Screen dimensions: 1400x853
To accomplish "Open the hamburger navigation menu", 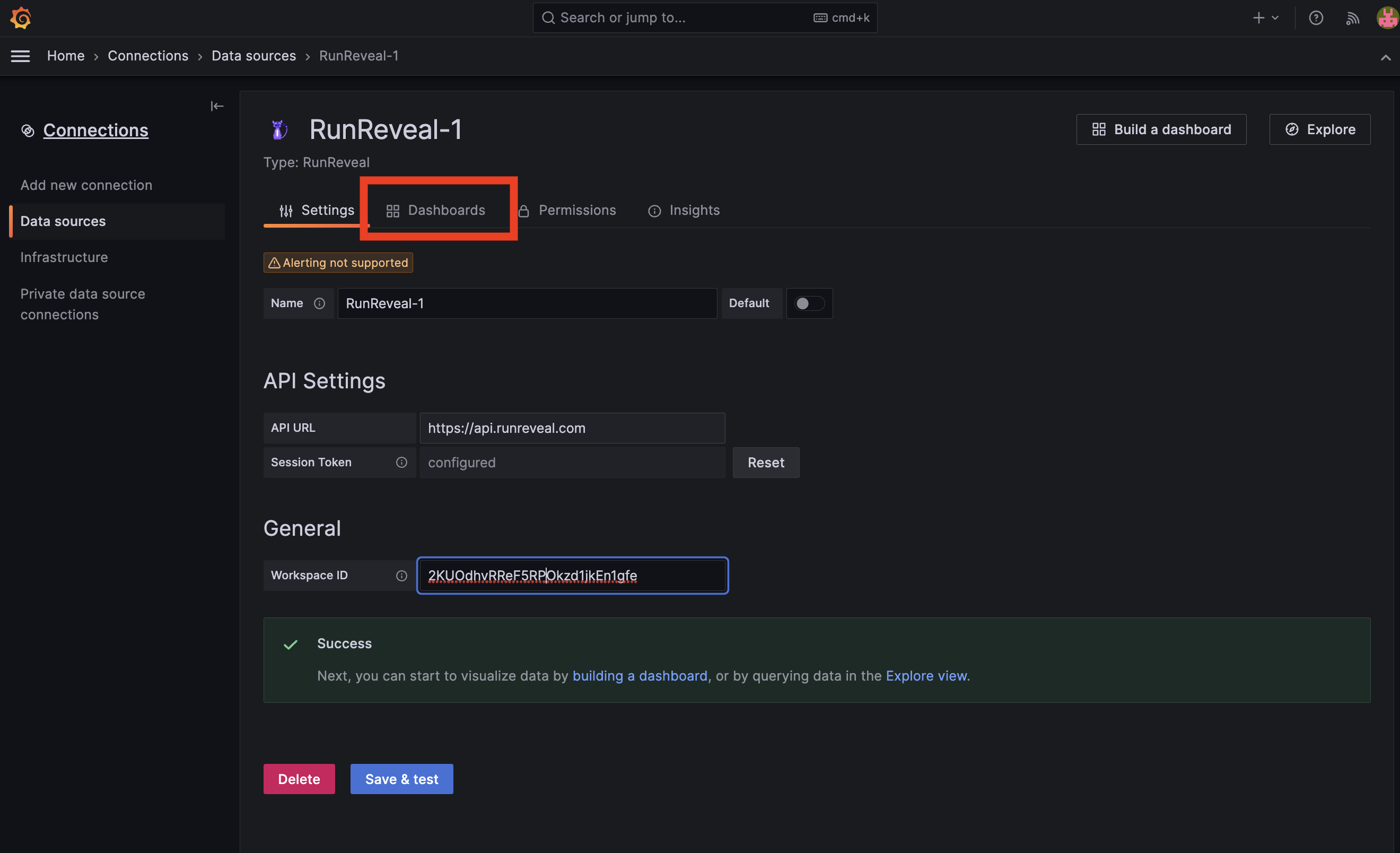I will 21,56.
